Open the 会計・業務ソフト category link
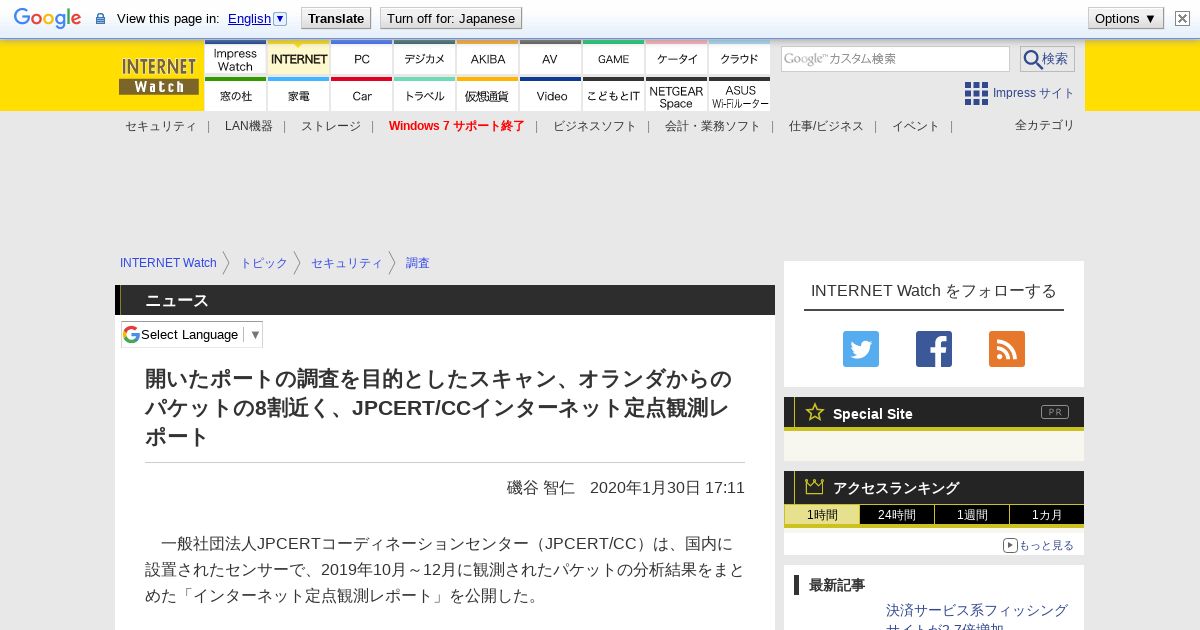The width and height of the screenshot is (1200, 630). coord(712,126)
